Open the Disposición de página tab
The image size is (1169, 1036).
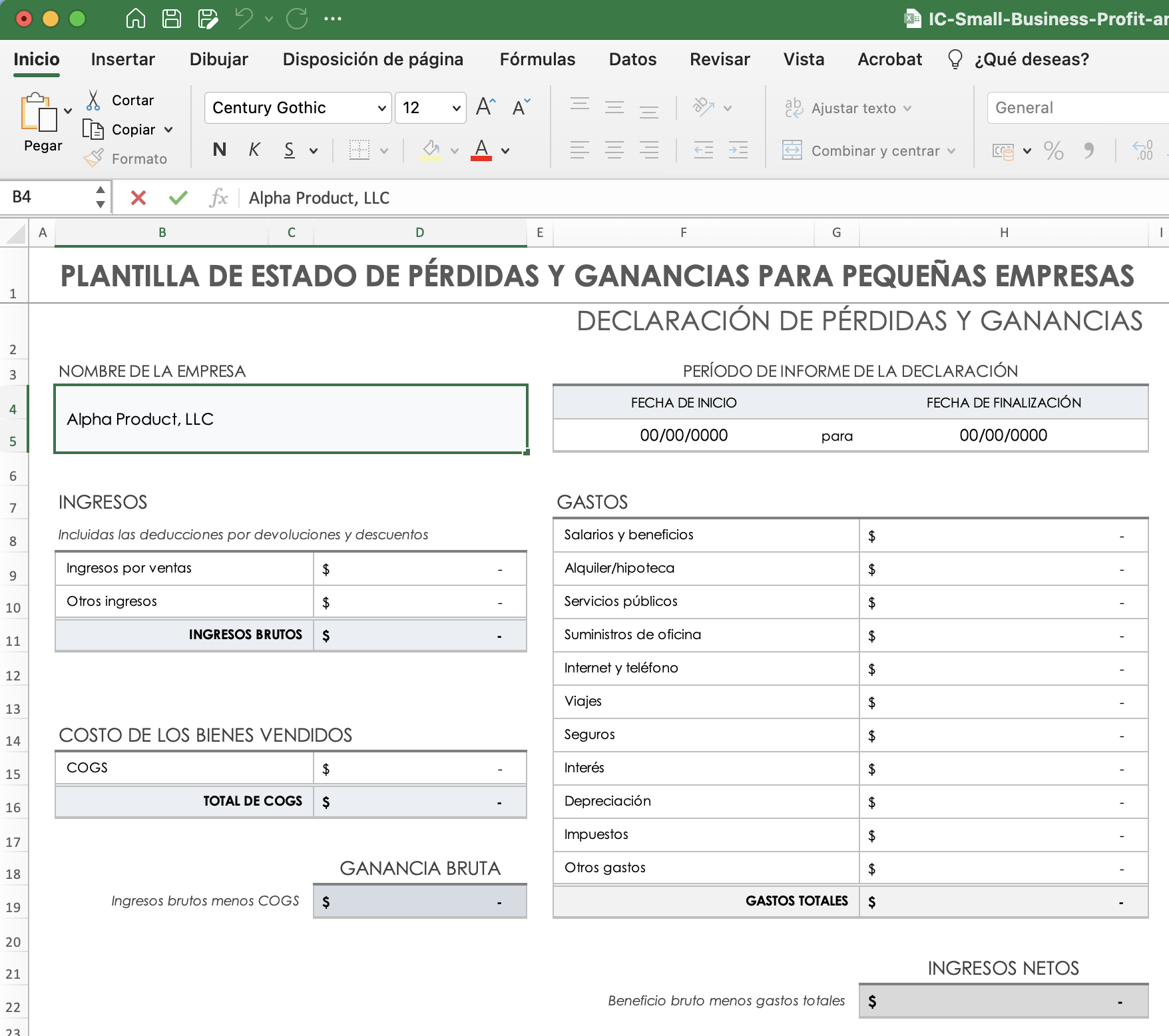click(x=373, y=59)
